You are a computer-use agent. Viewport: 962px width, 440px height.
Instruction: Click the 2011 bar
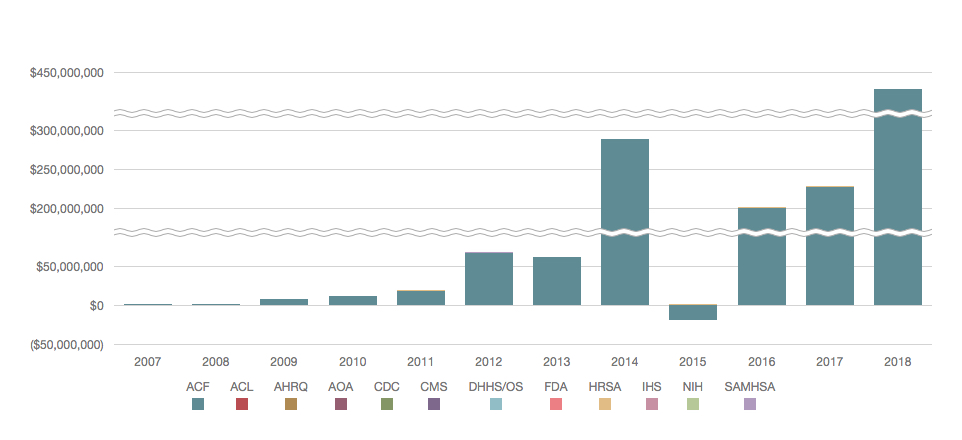click(x=420, y=298)
